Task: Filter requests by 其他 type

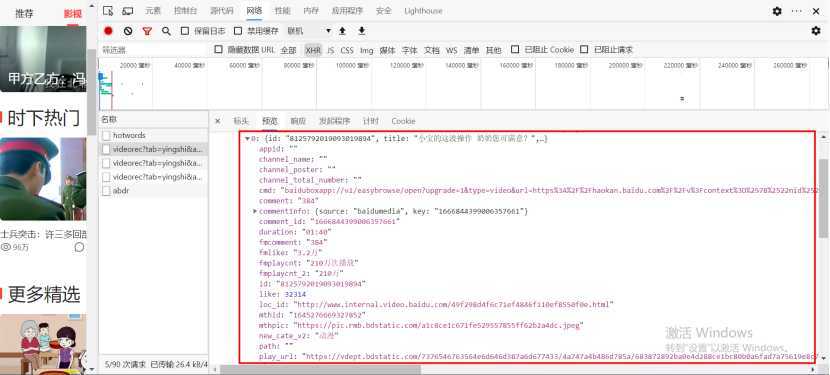Action: click(493, 50)
